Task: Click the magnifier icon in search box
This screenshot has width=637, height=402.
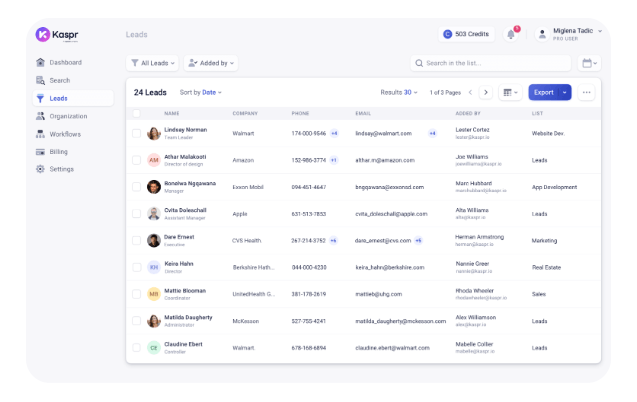Action: pyautogui.click(x=419, y=63)
